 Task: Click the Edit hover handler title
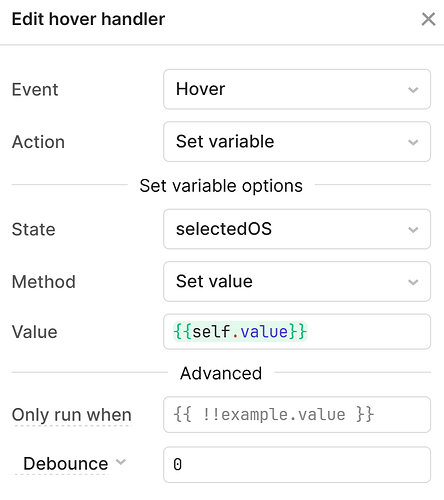pos(88,19)
